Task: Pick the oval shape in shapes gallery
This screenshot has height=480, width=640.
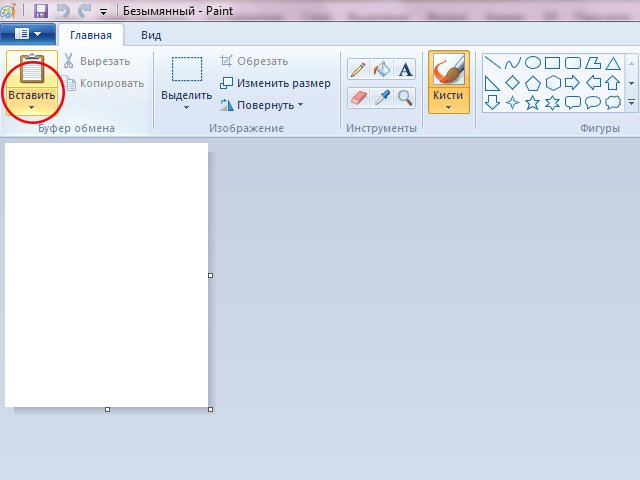Action: click(533, 62)
